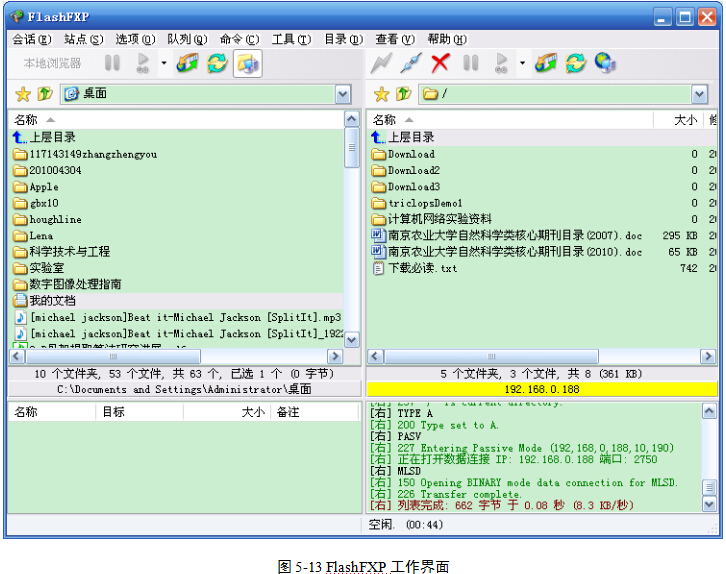Toggle the local browser switch icon
This screenshot has height=574, width=726.
coord(248,63)
